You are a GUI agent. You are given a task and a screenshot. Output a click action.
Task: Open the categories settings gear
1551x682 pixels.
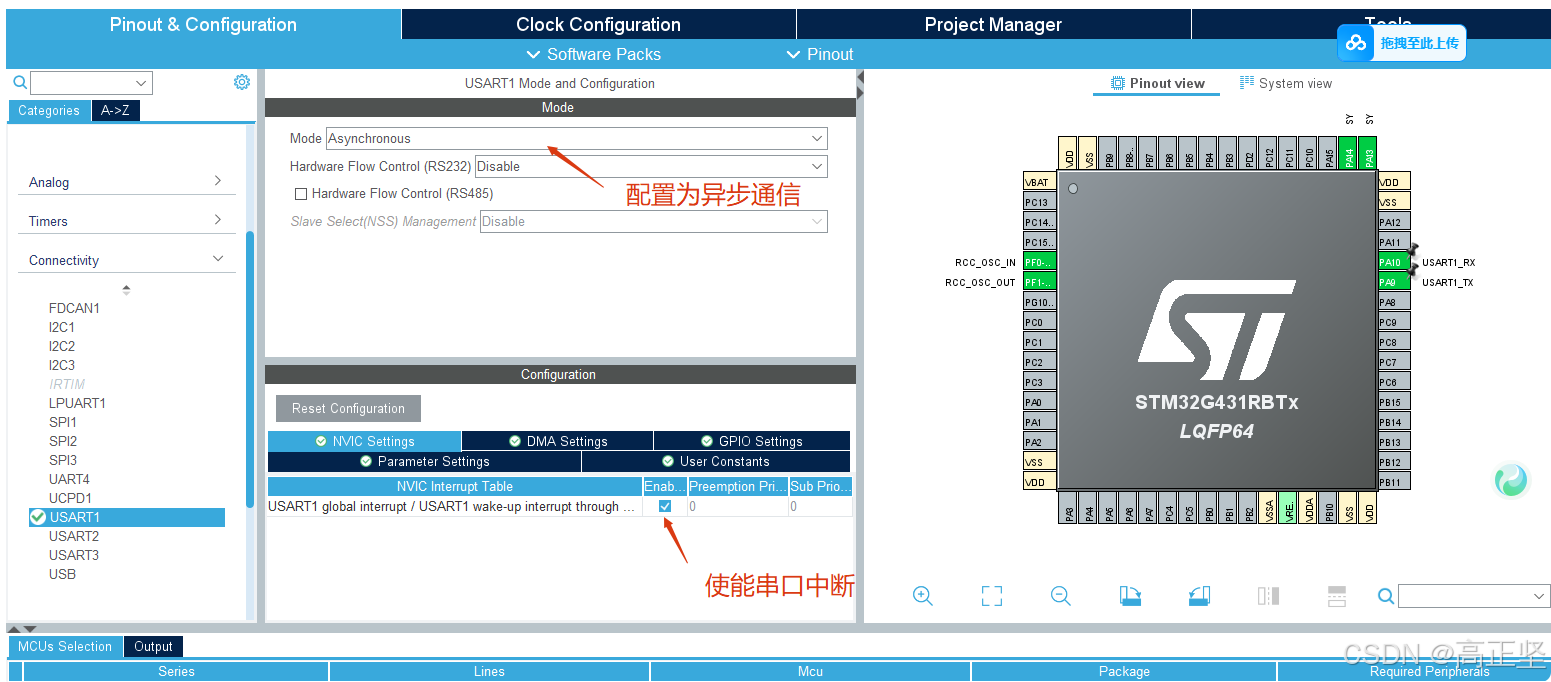242,82
